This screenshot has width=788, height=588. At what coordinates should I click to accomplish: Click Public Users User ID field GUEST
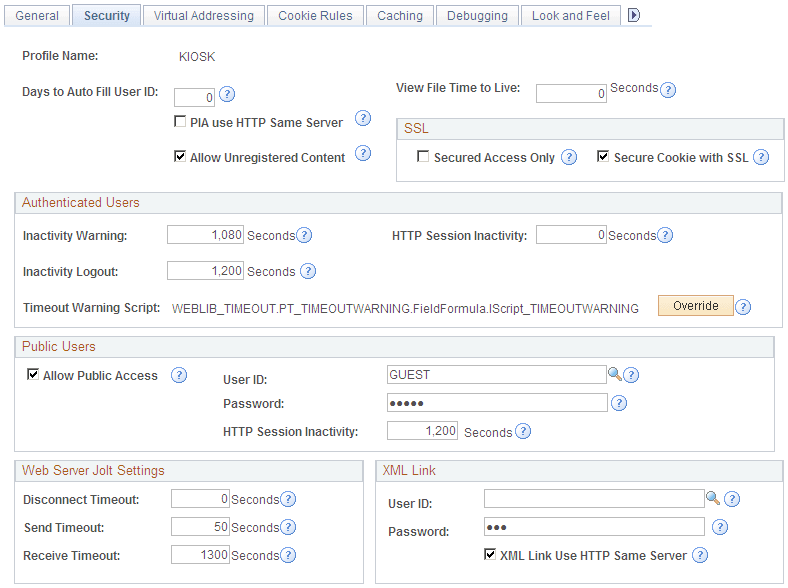point(497,374)
